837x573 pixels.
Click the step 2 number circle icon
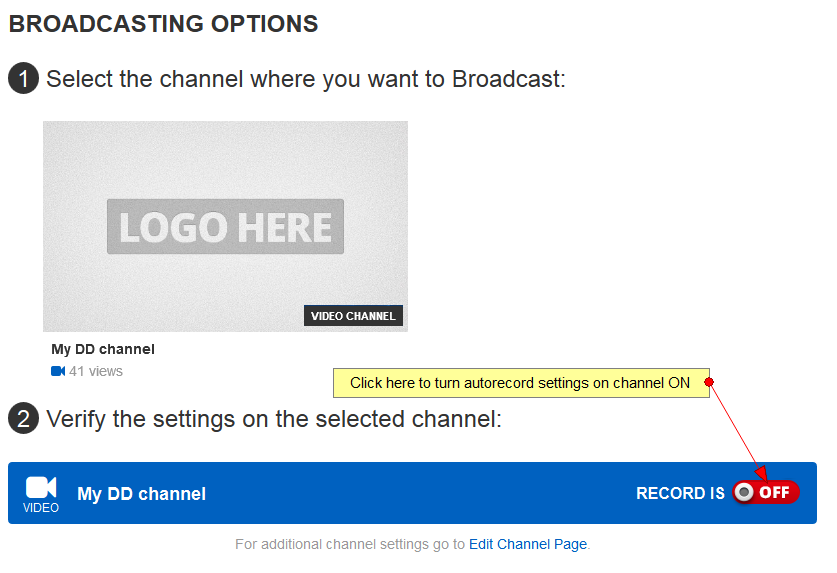click(23, 419)
